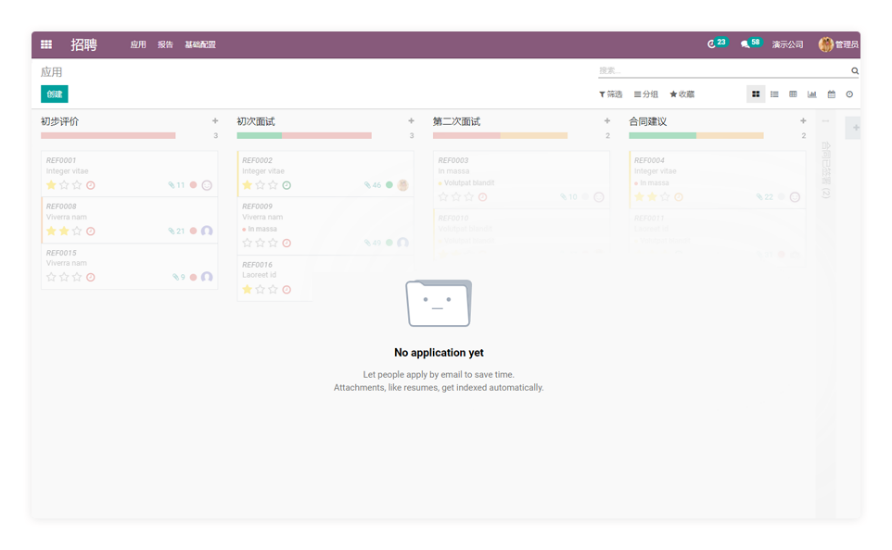
Task: Open the 筛选 filters dropdown
Action: [x=610, y=94]
